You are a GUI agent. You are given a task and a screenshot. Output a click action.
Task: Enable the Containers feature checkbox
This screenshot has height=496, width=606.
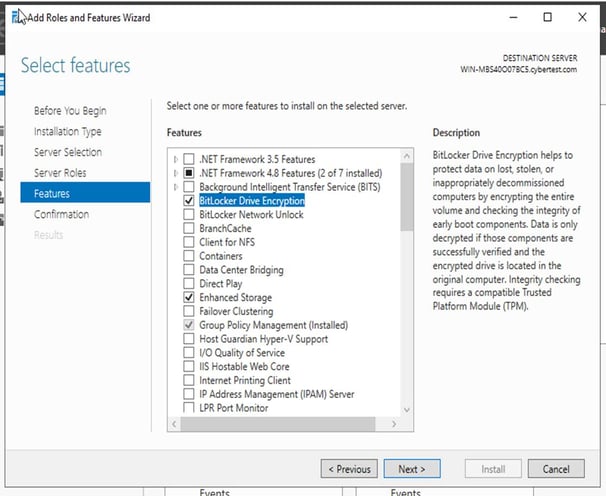[189, 256]
